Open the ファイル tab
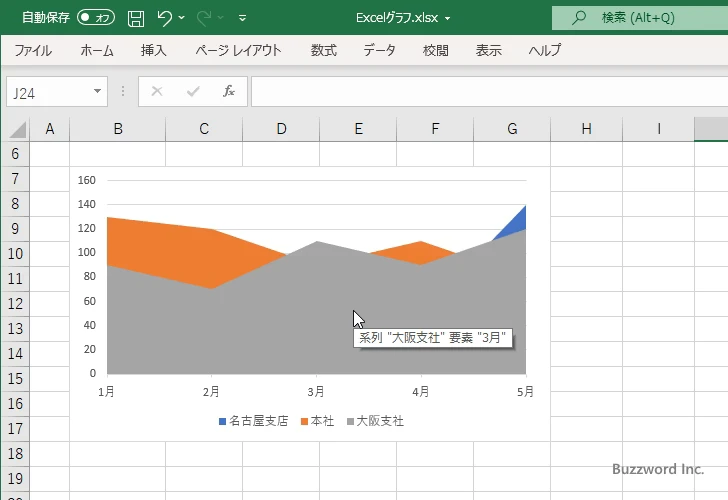The image size is (728, 500). 33,50
